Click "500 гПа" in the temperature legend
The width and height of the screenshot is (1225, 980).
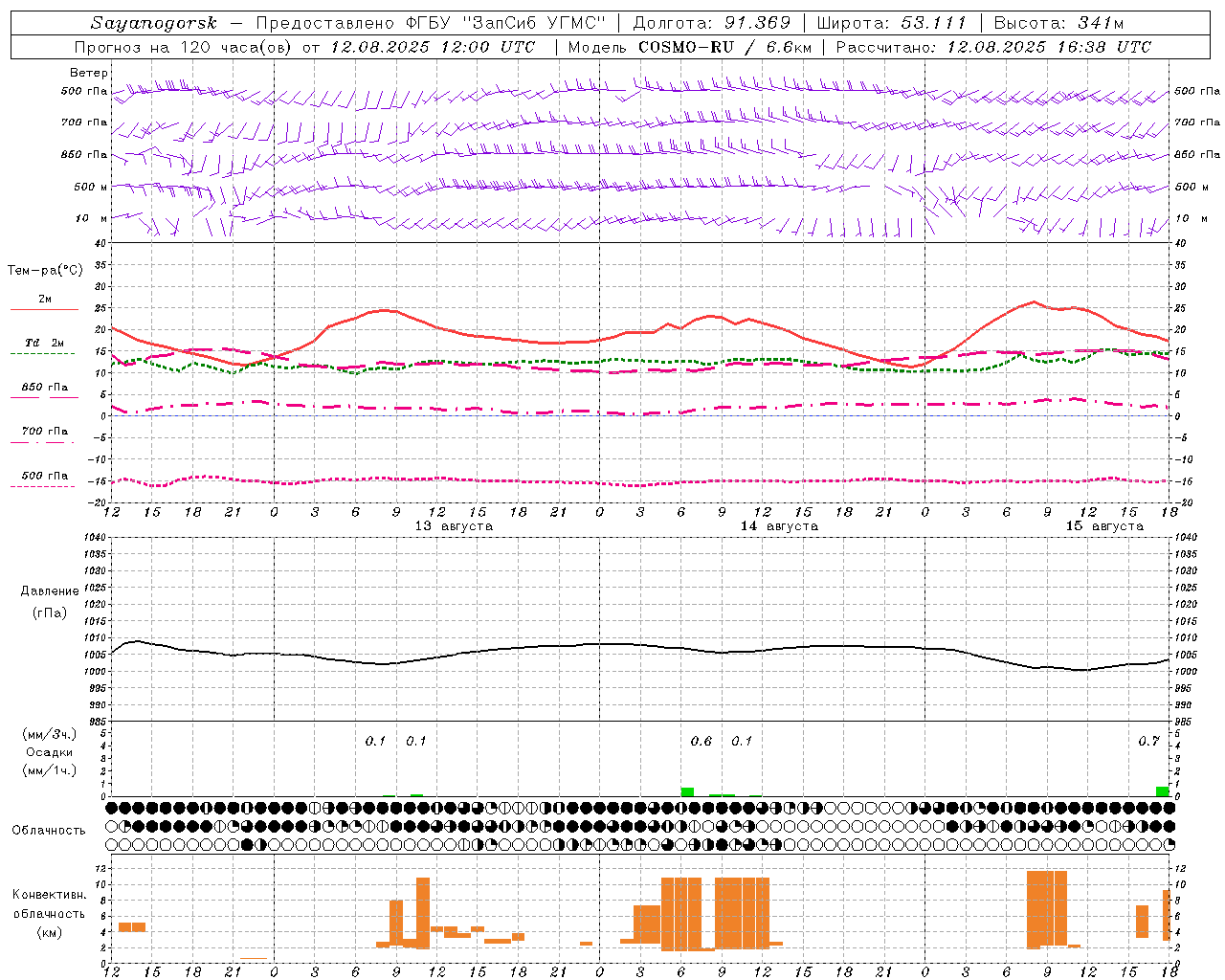[45, 476]
